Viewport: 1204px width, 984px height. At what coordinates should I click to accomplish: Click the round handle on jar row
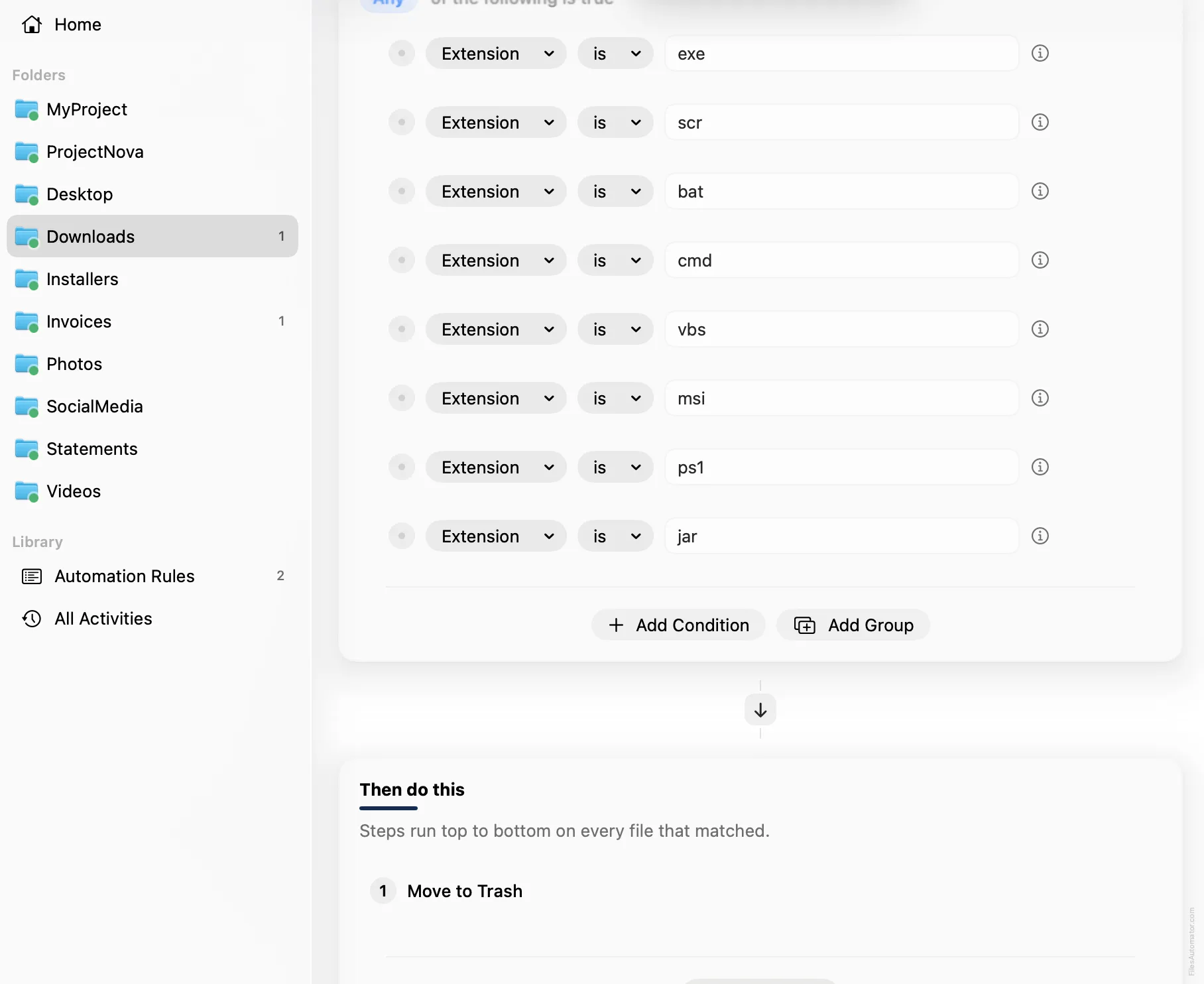pyautogui.click(x=402, y=536)
